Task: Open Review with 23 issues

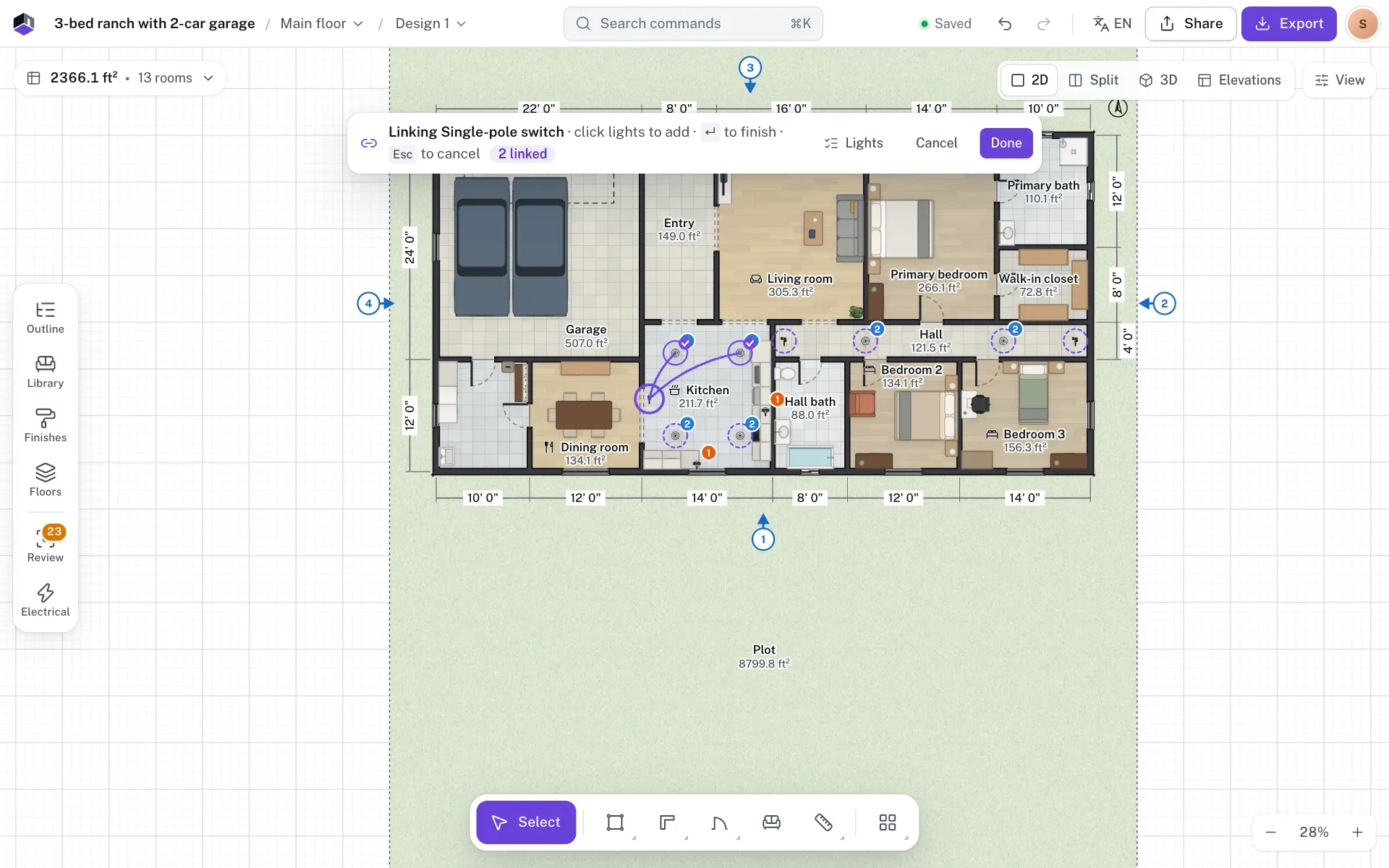Action: click(46, 545)
